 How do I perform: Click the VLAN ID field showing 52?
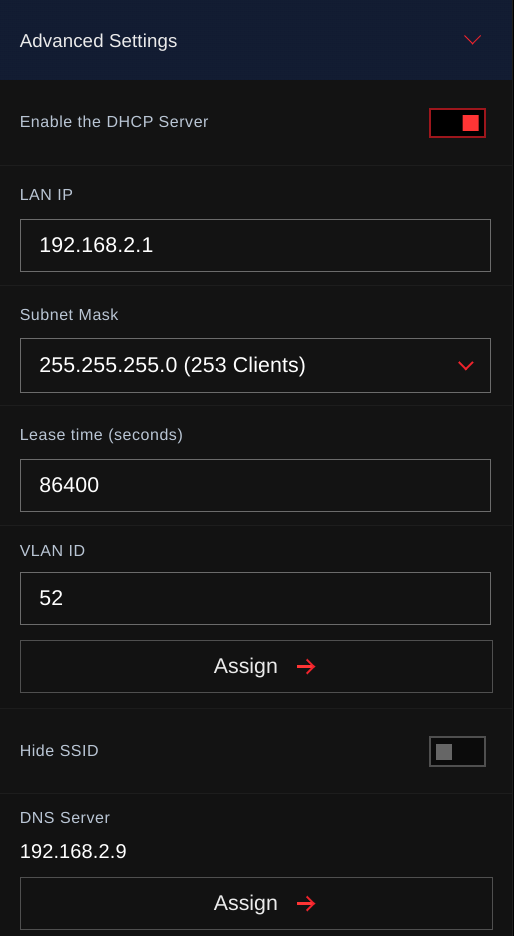point(256,598)
